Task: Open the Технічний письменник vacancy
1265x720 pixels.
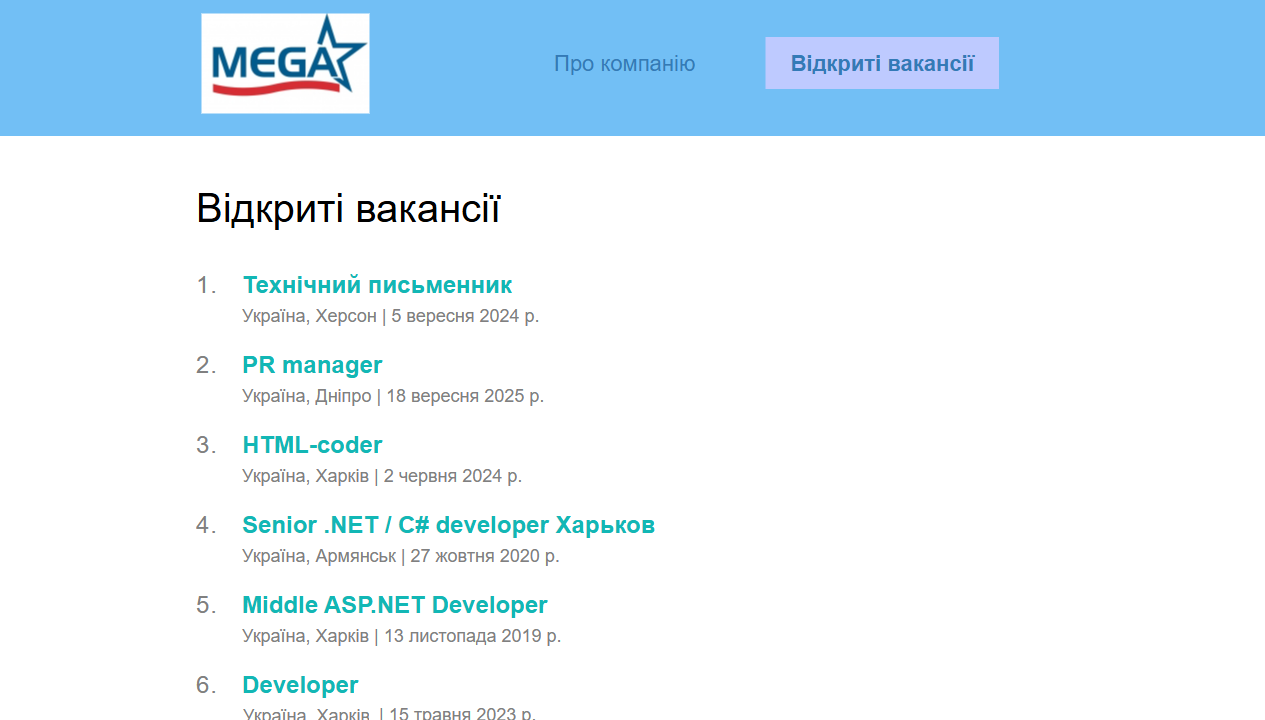Action: pos(377,285)
